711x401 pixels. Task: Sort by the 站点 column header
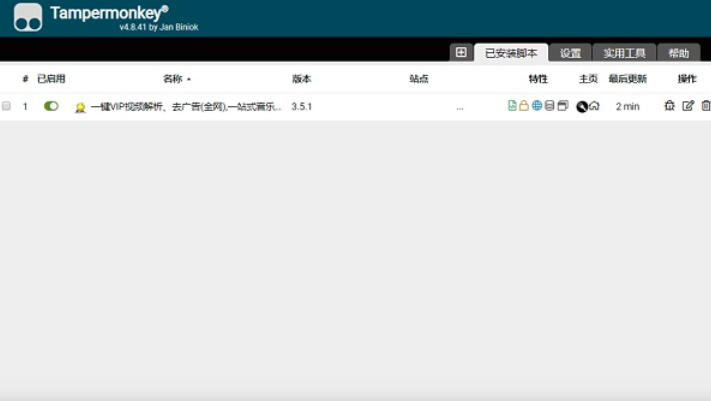[419, 79]
